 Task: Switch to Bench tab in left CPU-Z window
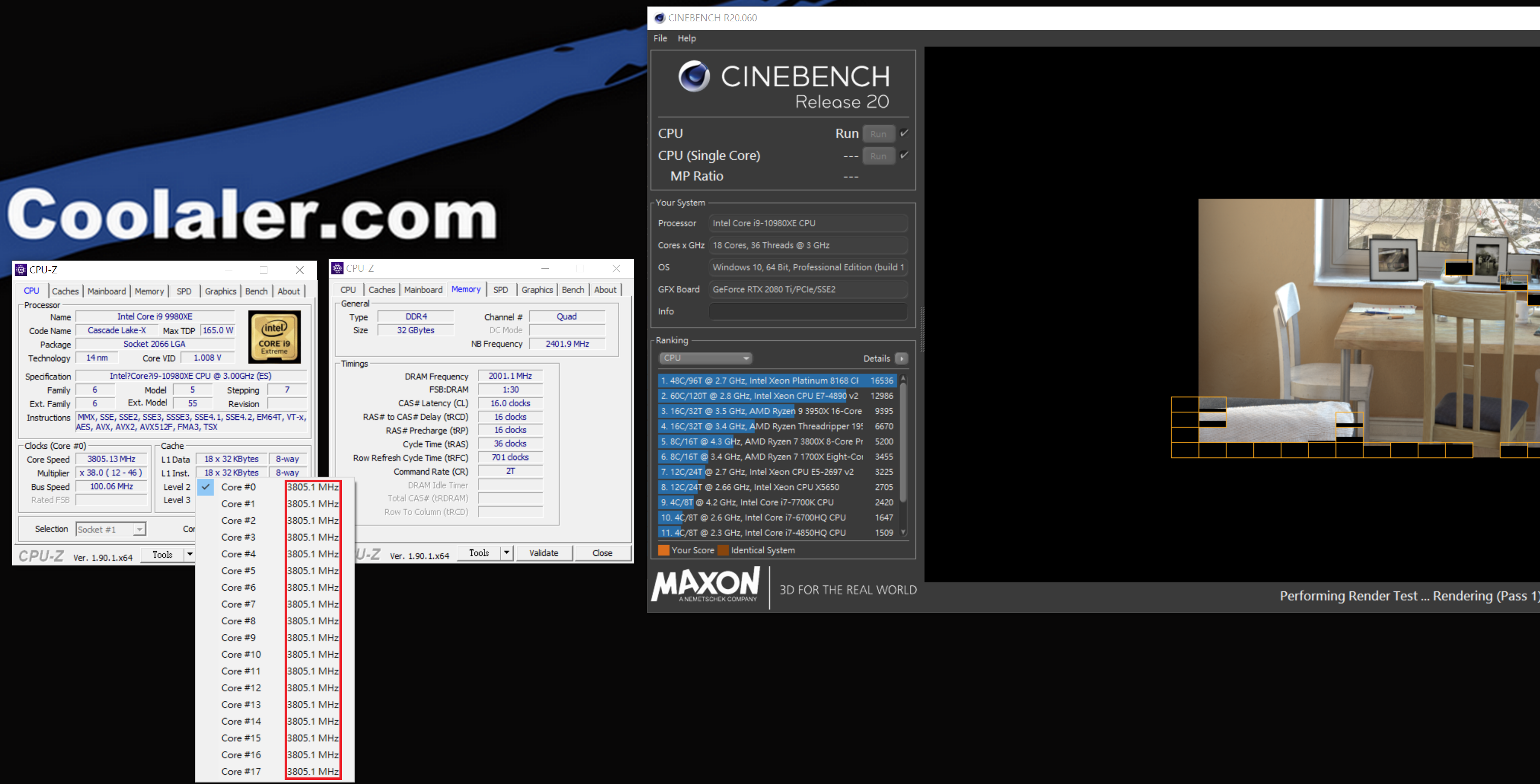256,292
